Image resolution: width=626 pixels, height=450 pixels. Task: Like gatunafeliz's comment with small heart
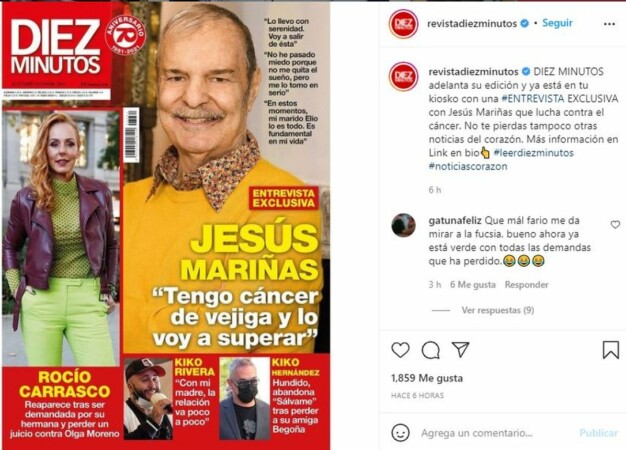click(615, 225)
